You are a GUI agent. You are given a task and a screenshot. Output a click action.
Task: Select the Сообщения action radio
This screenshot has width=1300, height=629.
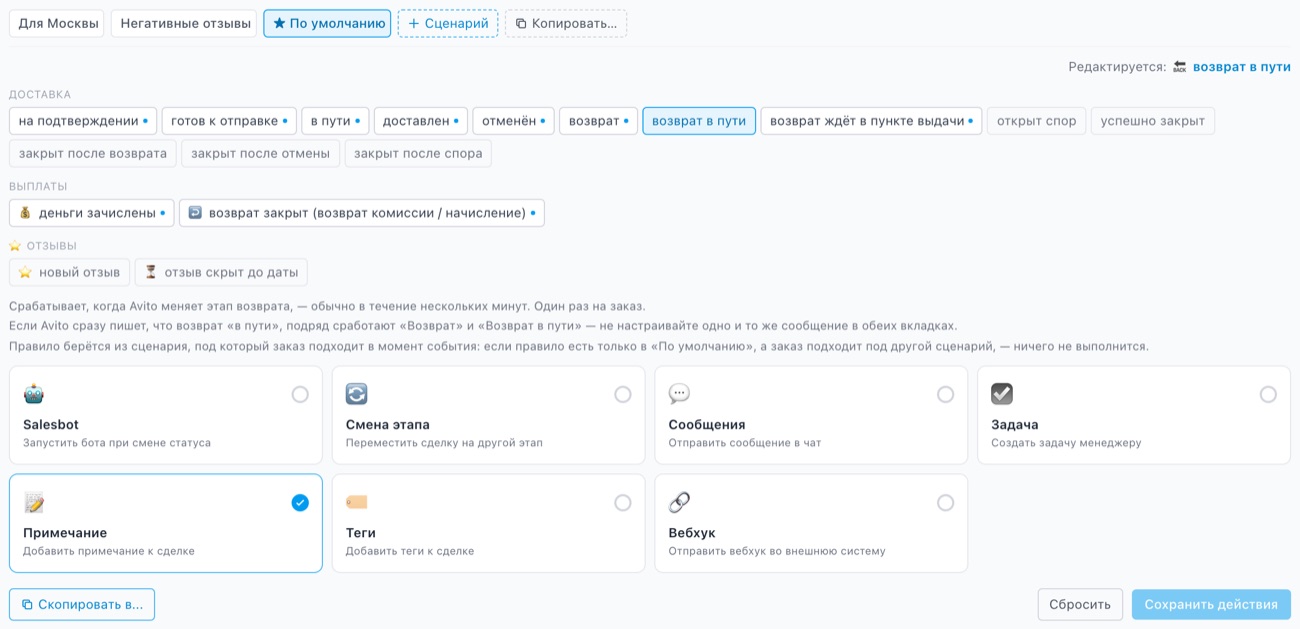(946, 394)
